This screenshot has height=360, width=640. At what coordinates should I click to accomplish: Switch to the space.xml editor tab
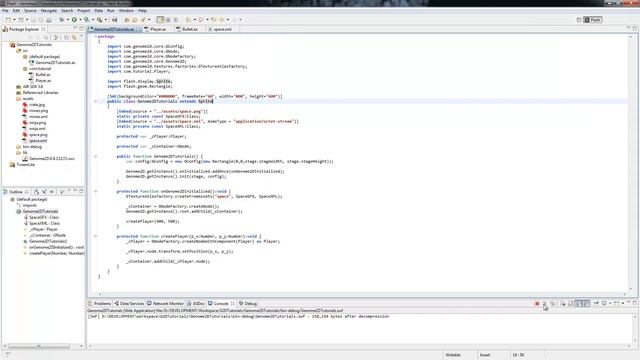222,29
